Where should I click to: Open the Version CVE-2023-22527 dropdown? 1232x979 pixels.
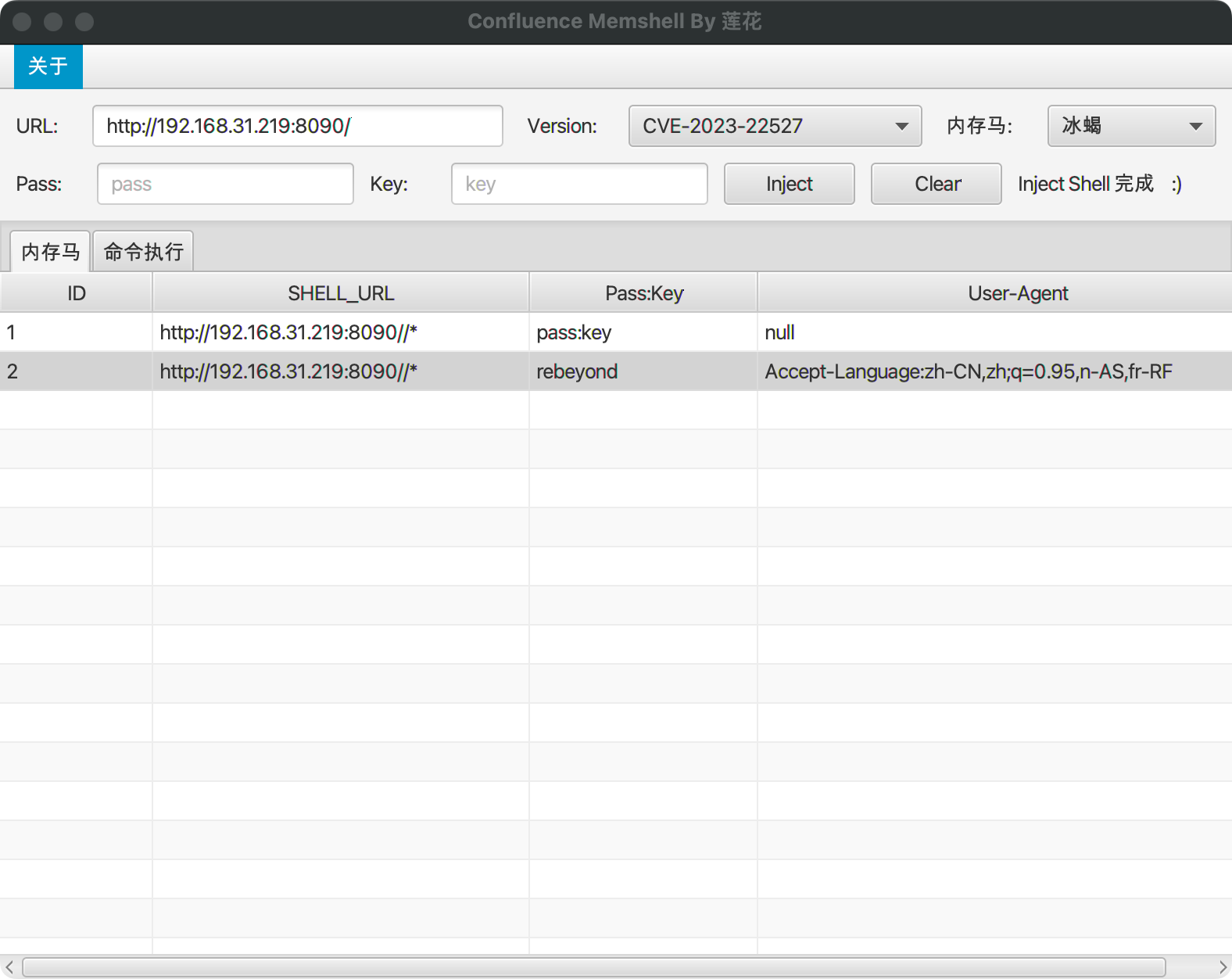pos(775,126)
